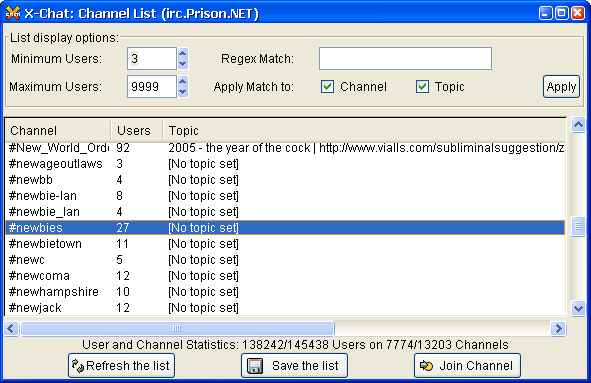
Task: Increase Minimum Users with up arrow
Action: pyautogui.click(x=183, y=53)
